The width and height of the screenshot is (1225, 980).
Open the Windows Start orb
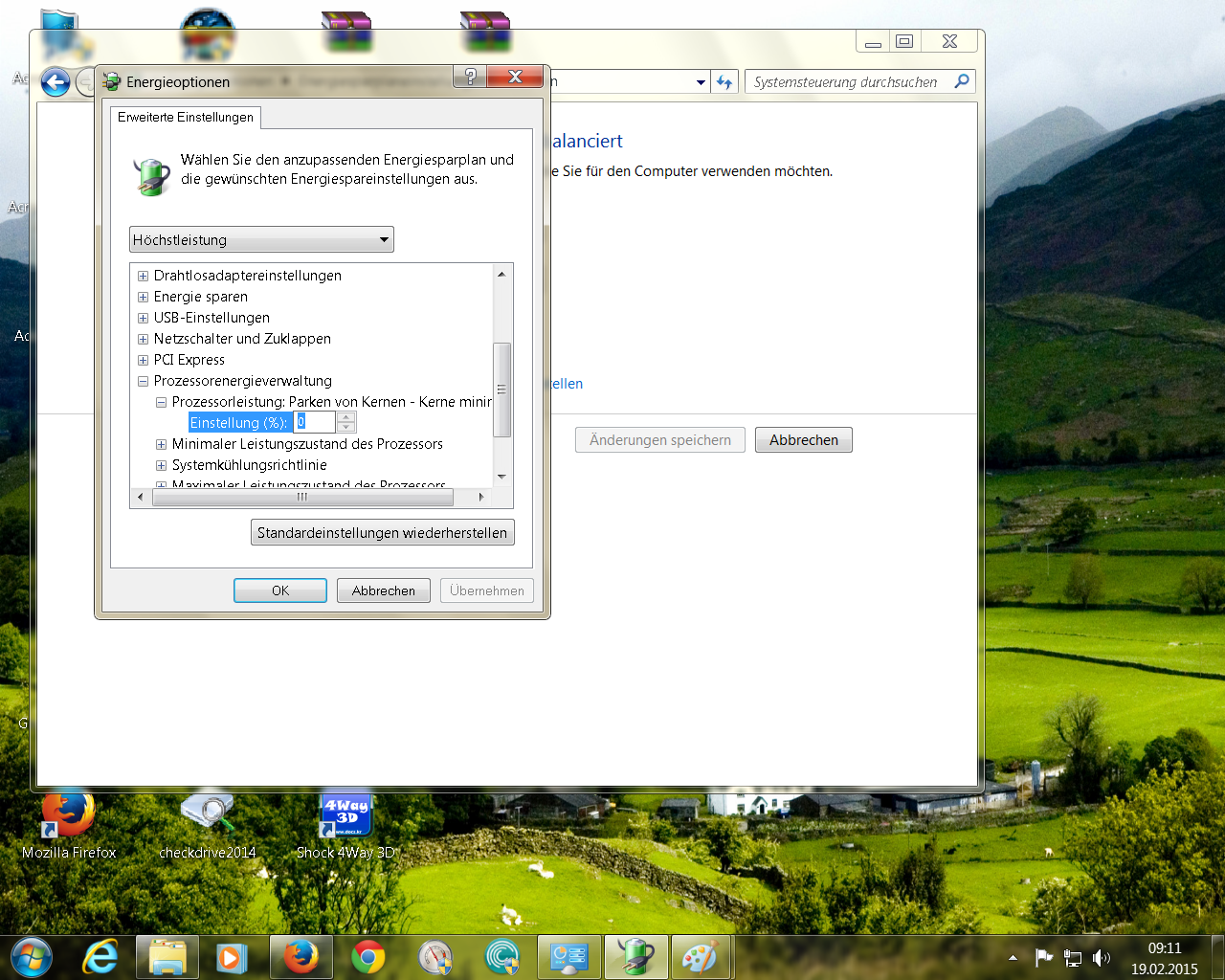[32, 957]
